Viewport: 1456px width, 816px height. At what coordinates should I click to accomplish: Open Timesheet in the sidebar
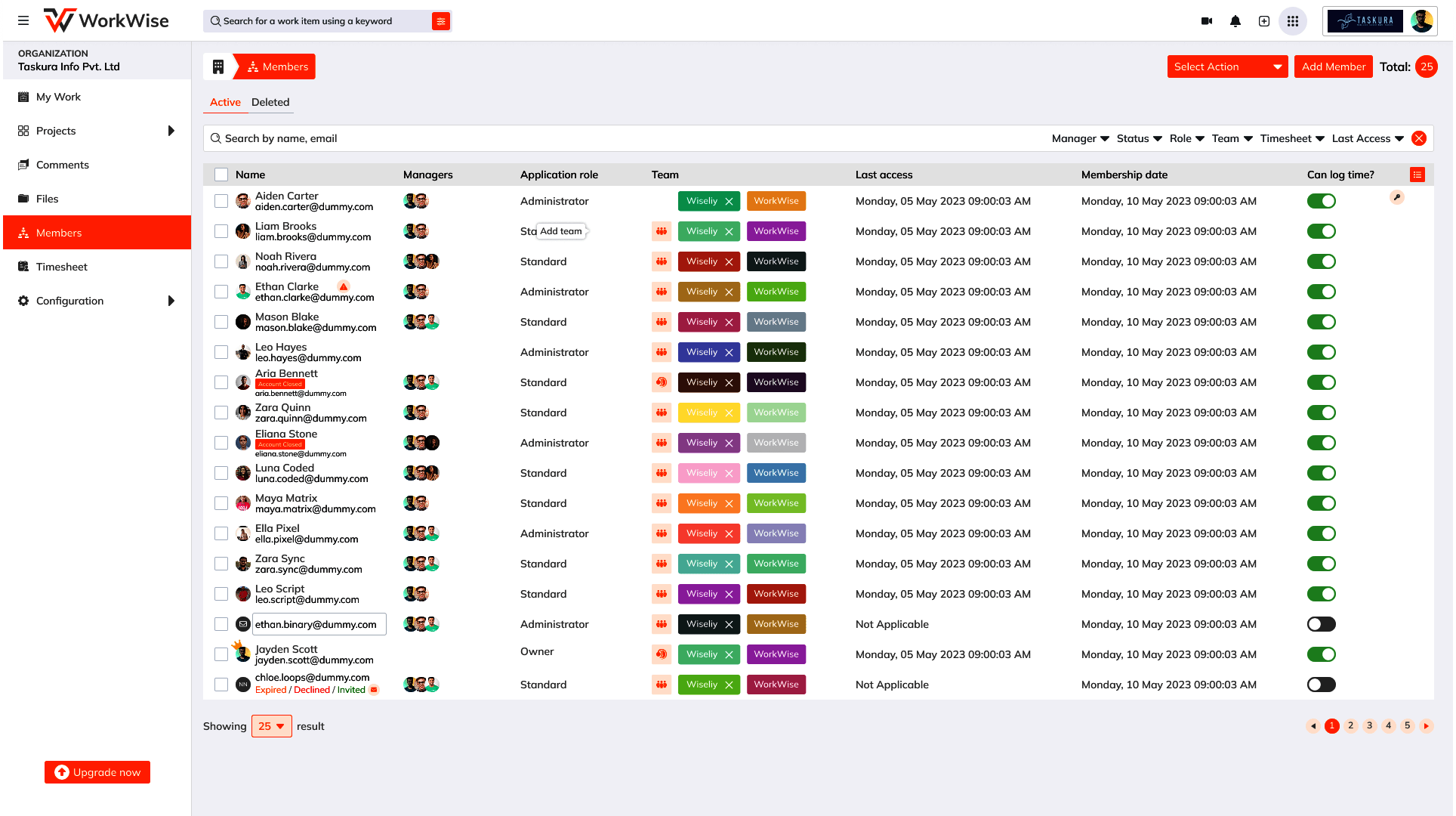(x=62, y=267)
